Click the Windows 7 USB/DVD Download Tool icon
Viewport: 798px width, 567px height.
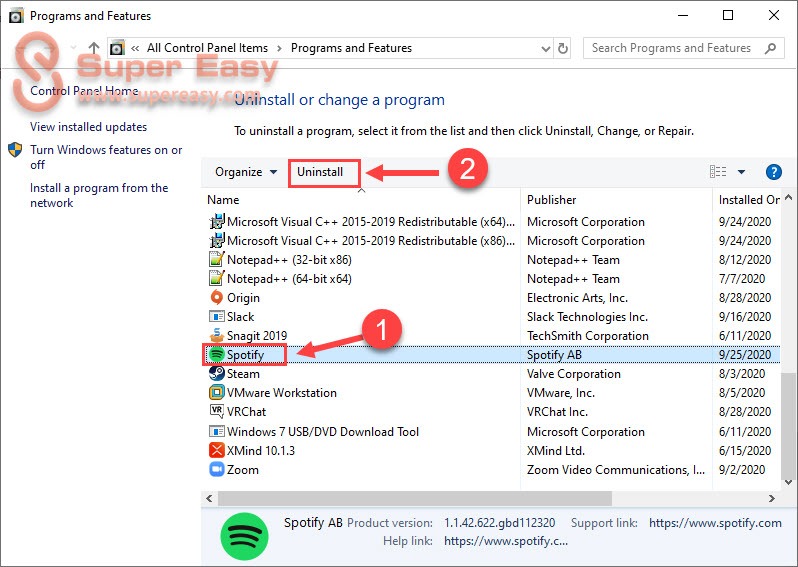coord(217,431)
